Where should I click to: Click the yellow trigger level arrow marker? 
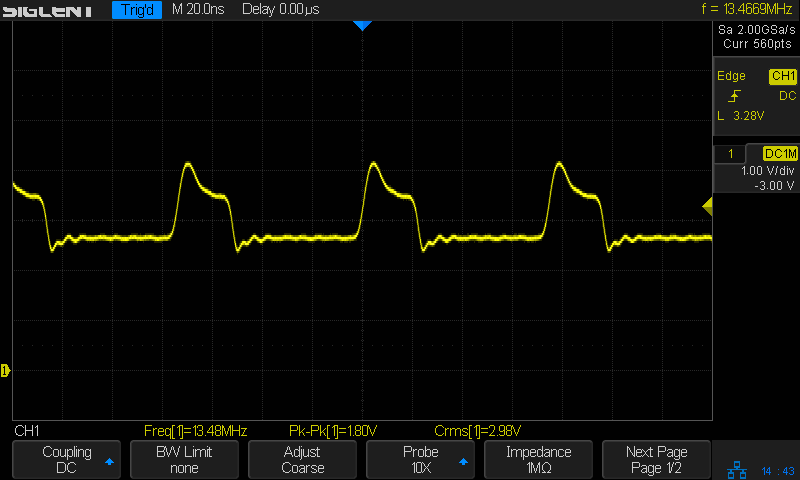(x=707, y=207)
